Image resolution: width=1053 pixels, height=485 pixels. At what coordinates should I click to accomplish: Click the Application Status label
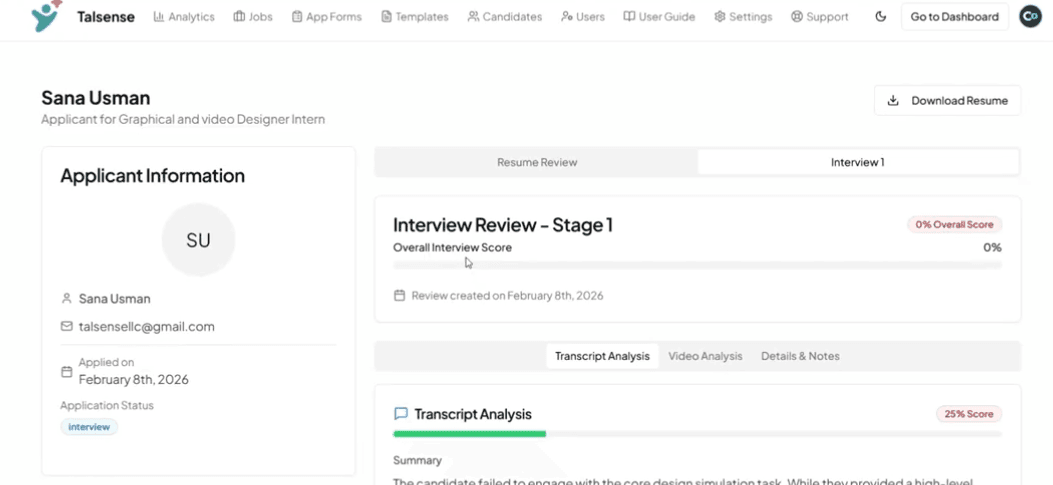107,406
